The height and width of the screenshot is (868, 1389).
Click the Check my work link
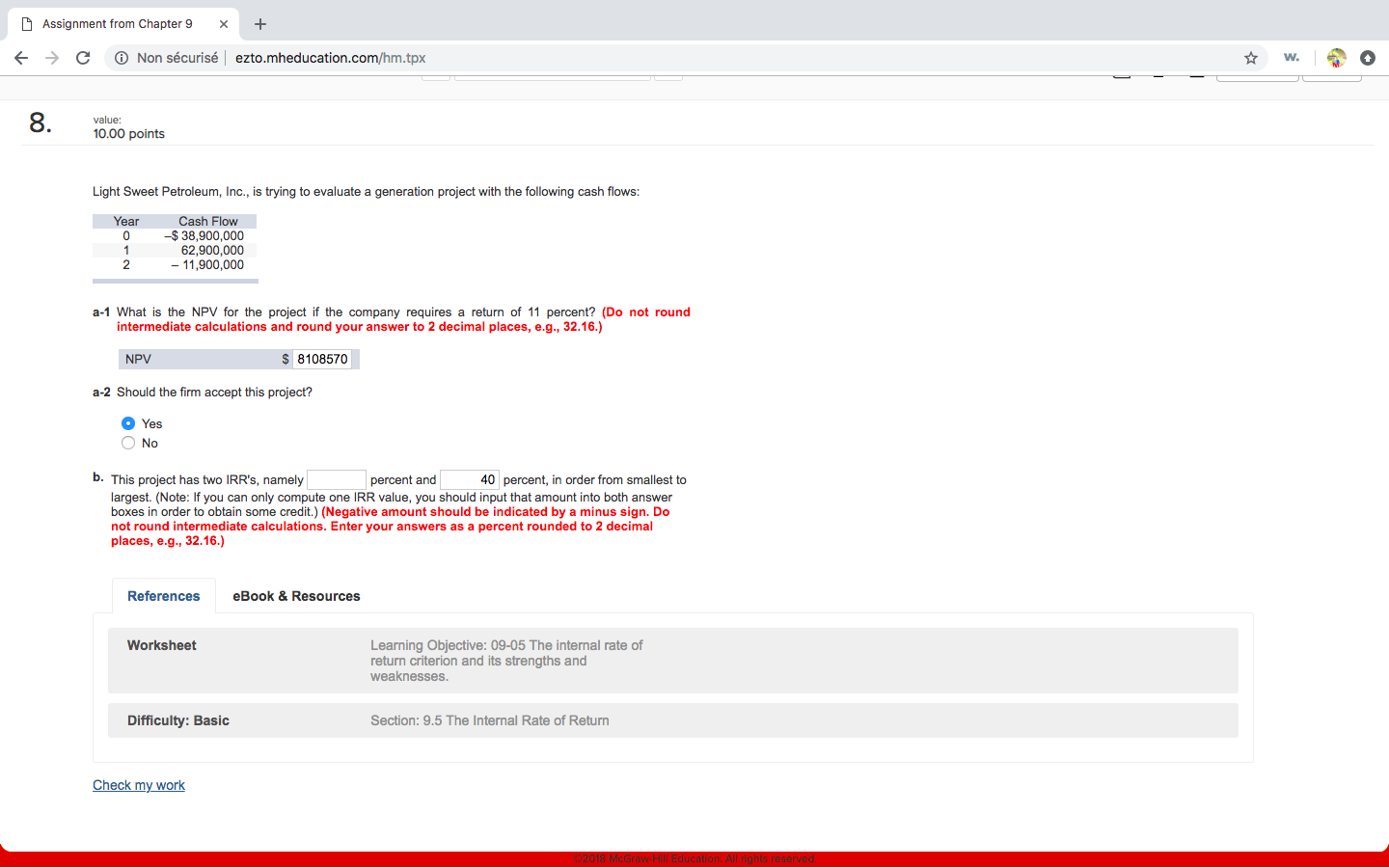pyautogui.click(x=138, y=784)
